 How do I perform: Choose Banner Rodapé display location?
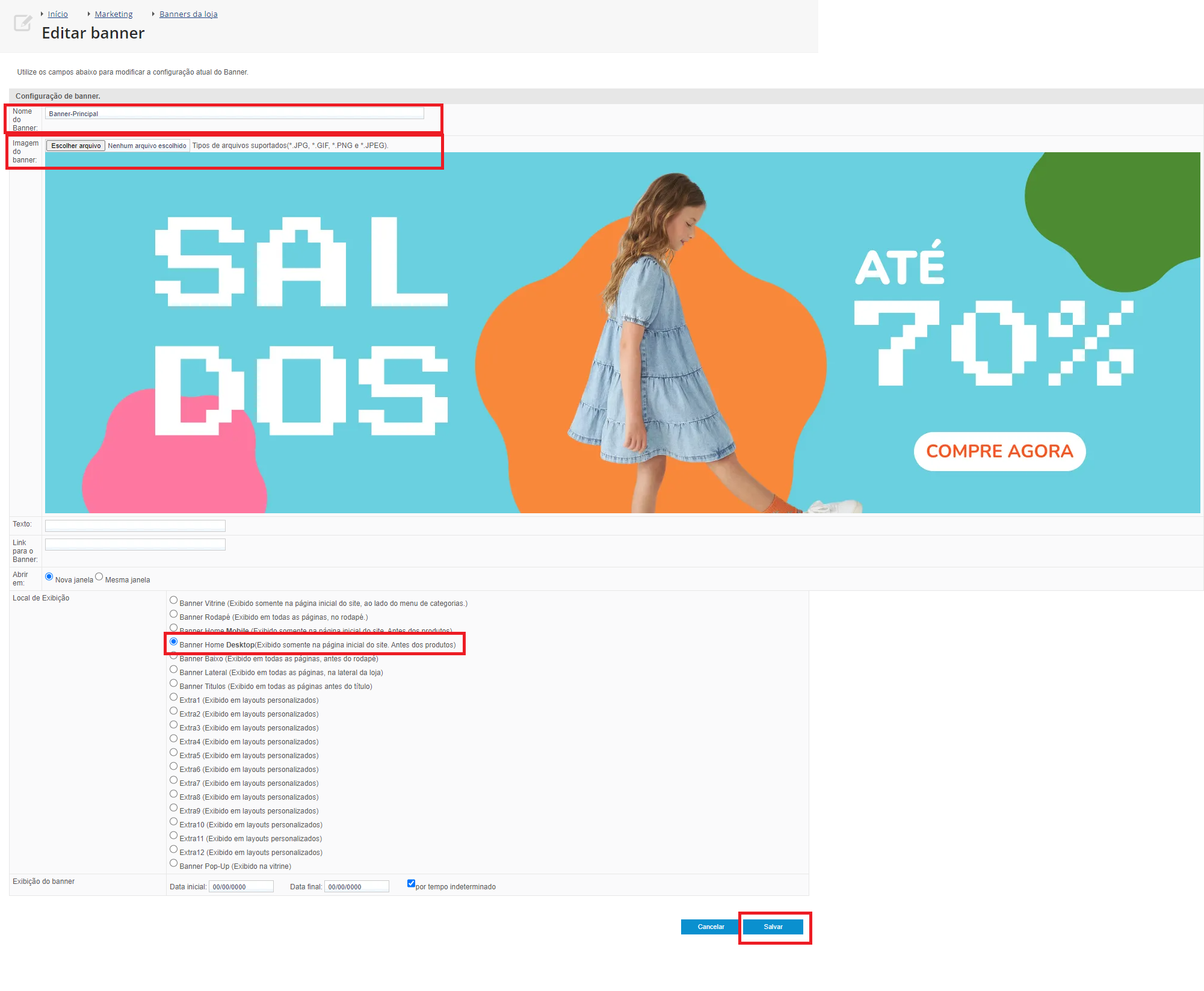point(173,614)
